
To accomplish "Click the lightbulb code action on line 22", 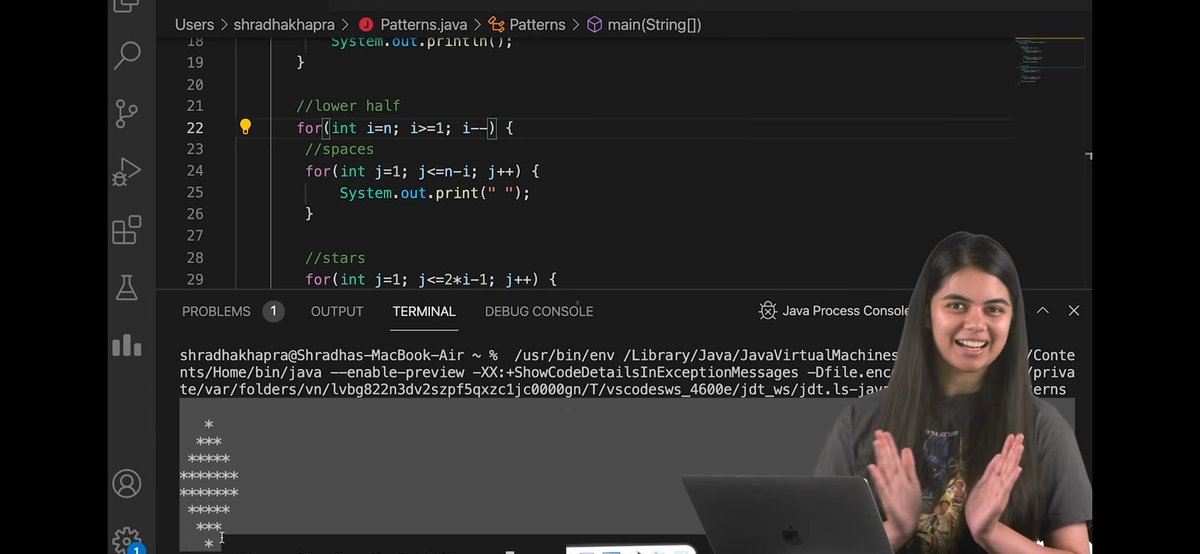I will point(245,127).
